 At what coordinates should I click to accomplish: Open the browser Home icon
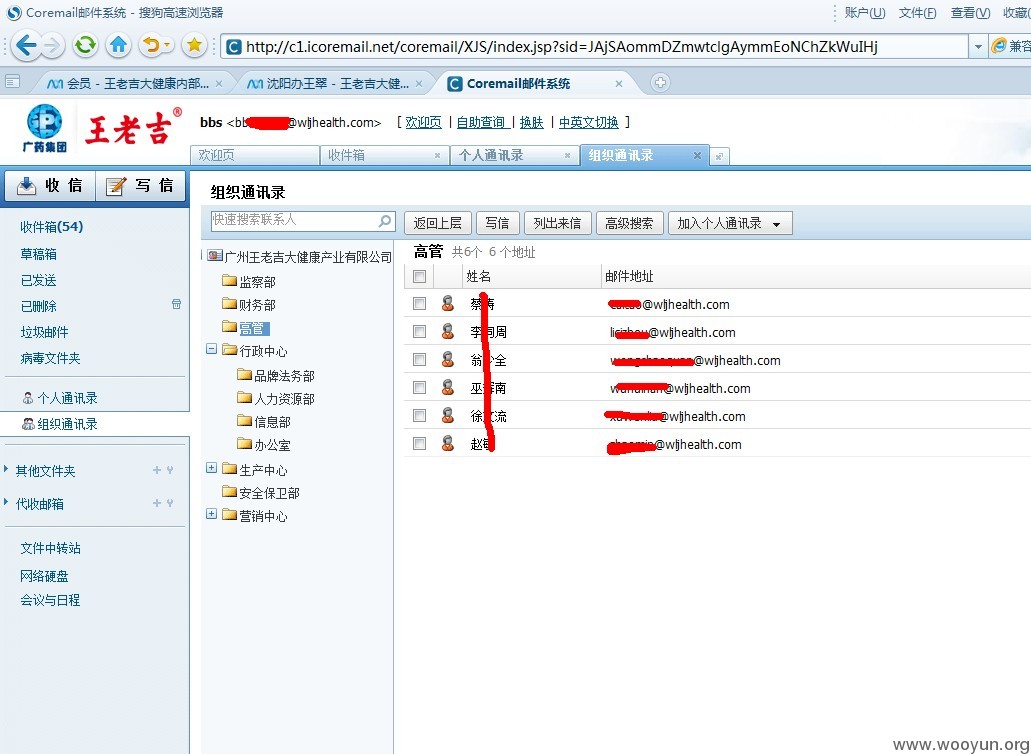click(x=118, y=45)
